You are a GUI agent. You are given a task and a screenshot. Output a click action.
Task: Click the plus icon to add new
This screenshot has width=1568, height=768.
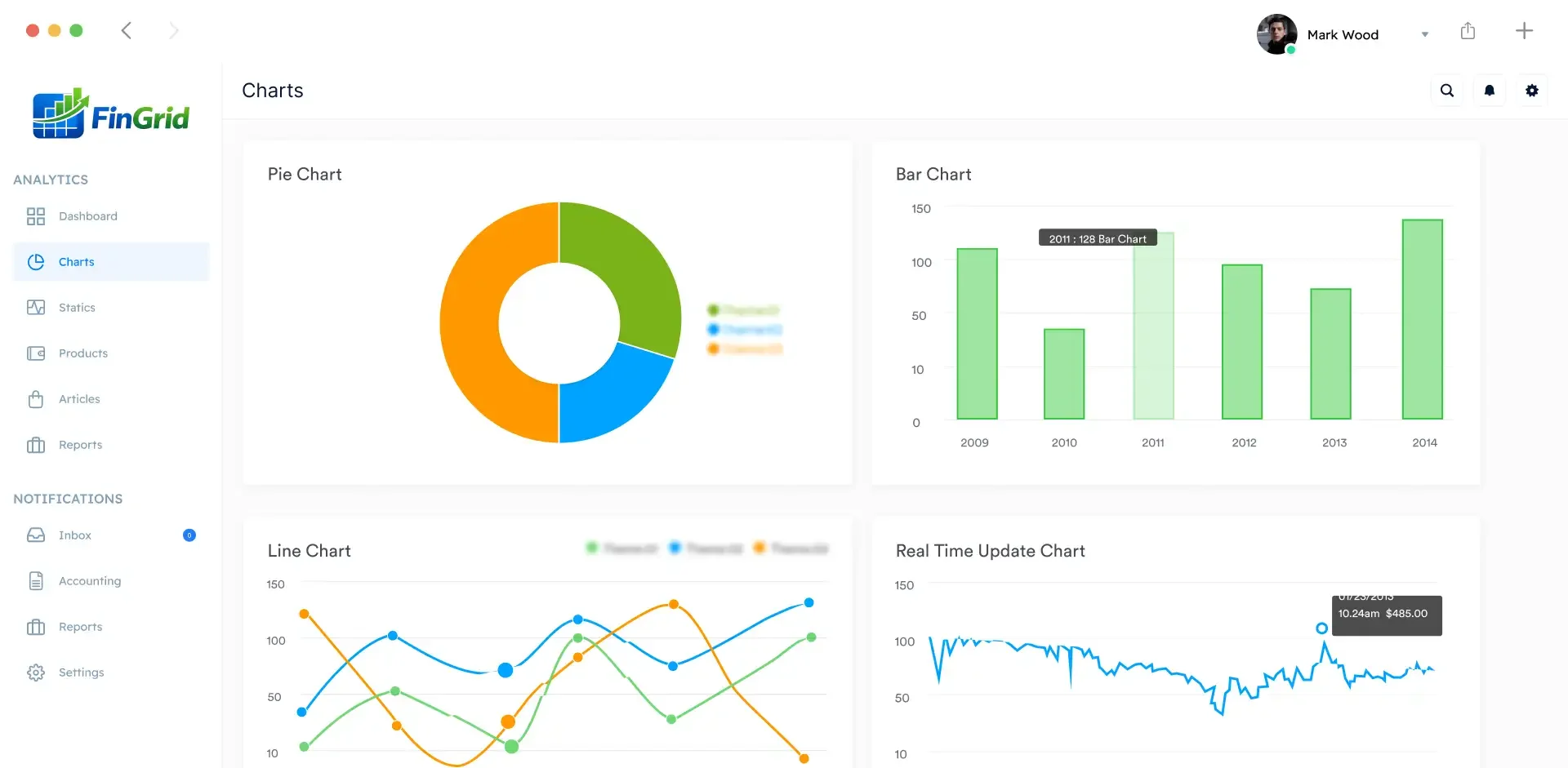coord(1524,31)
